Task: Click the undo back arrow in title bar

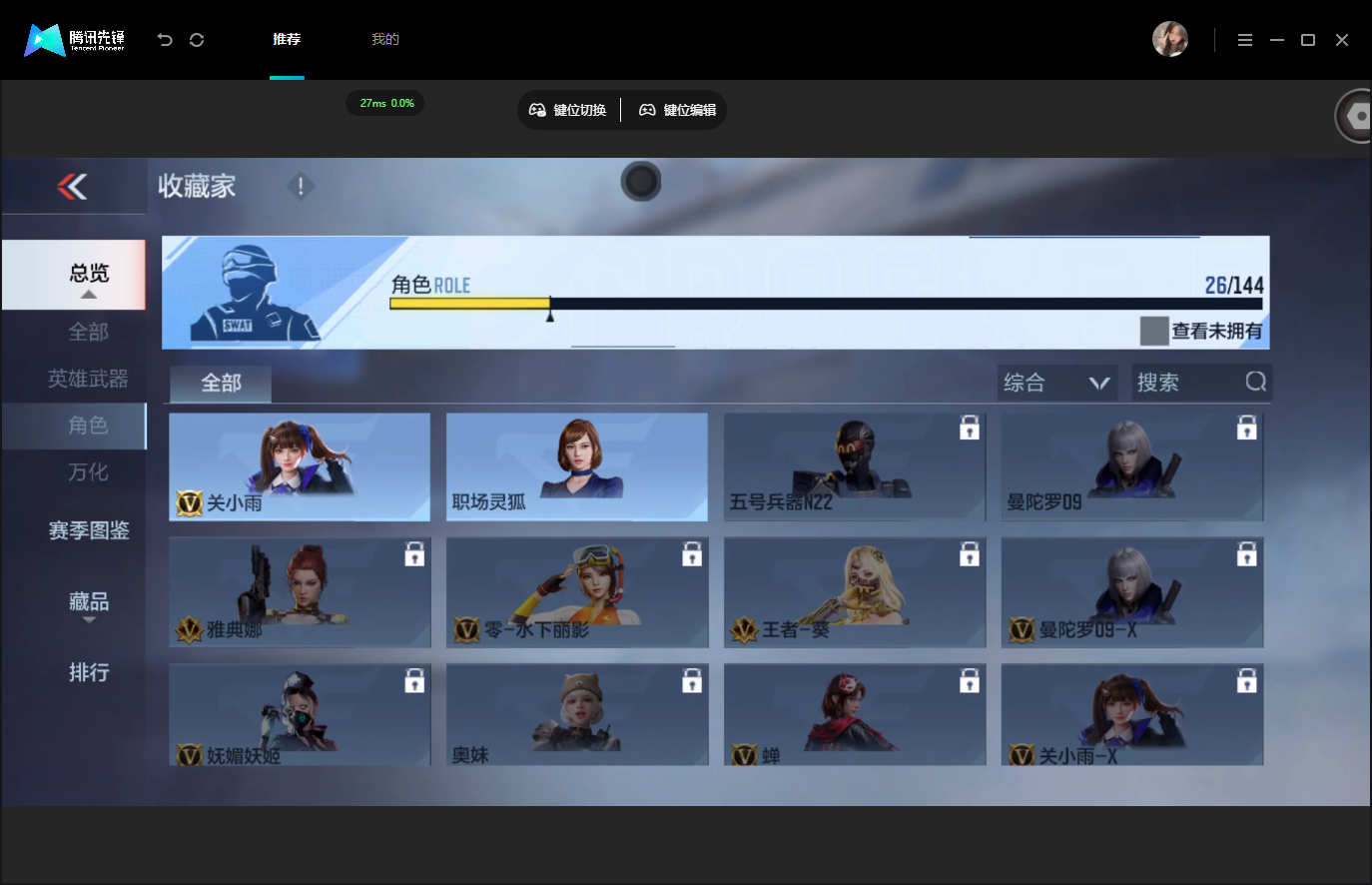Action: pos(165,40)
